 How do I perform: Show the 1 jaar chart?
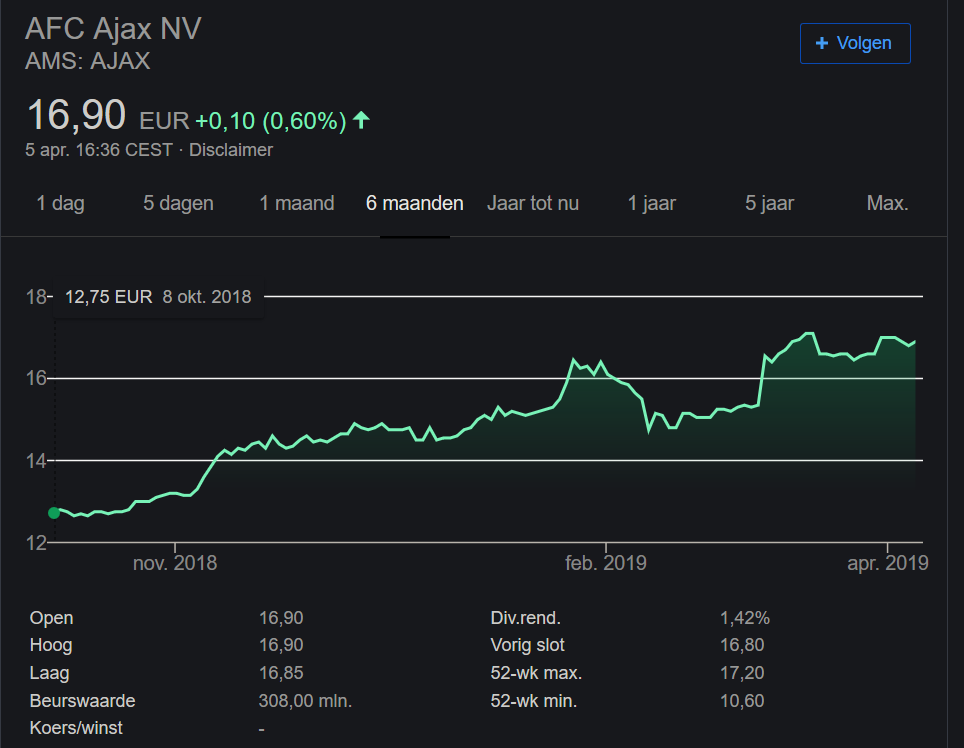pos(652,203)
